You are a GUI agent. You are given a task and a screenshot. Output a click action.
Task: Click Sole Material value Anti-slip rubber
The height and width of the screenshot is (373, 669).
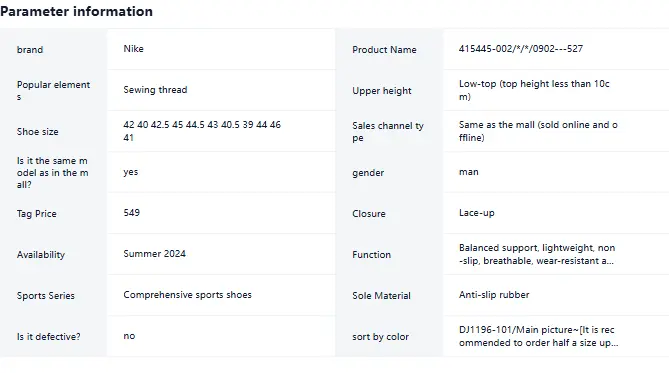[x=494, y=294]
